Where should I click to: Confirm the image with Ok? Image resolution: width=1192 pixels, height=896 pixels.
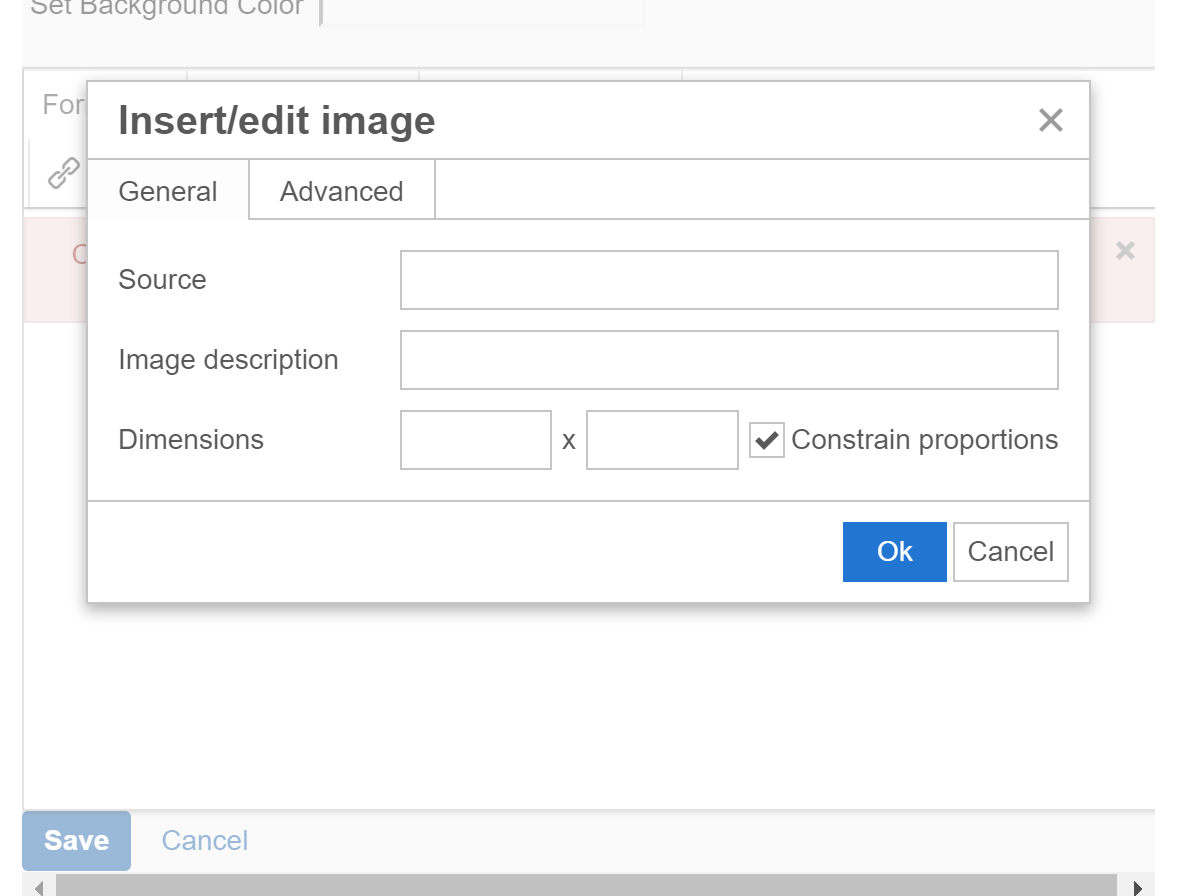click(x=894, y=551)
